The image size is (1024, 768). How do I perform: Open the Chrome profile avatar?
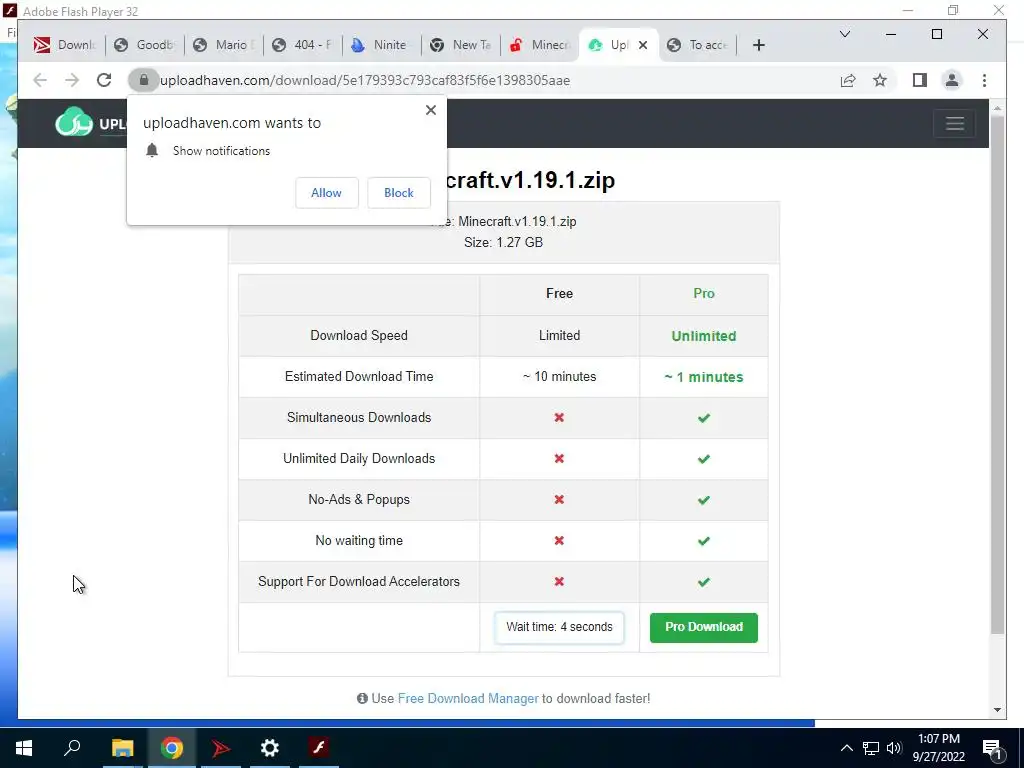(952, 80)
